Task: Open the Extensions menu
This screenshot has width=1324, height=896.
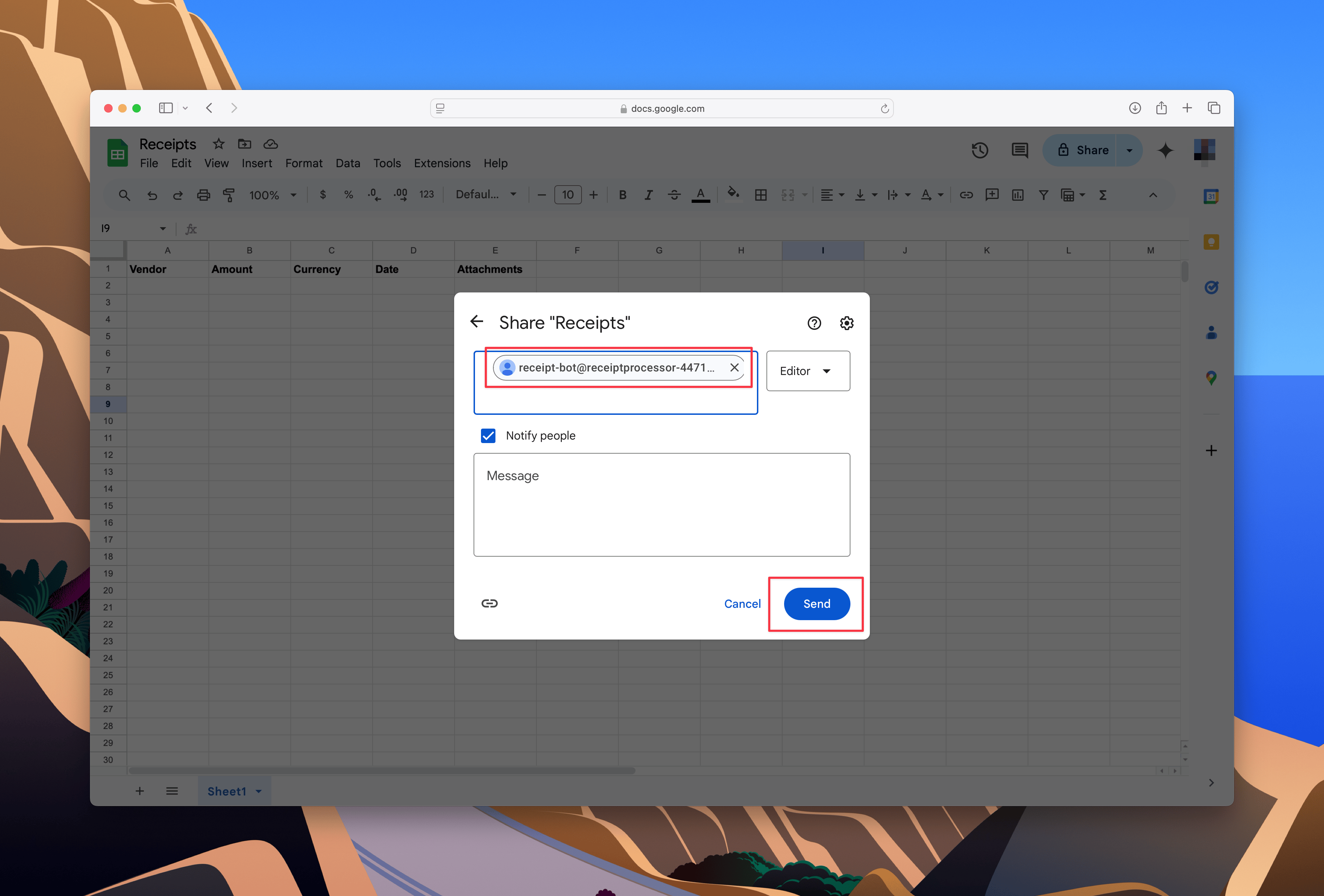Action: 442,163
